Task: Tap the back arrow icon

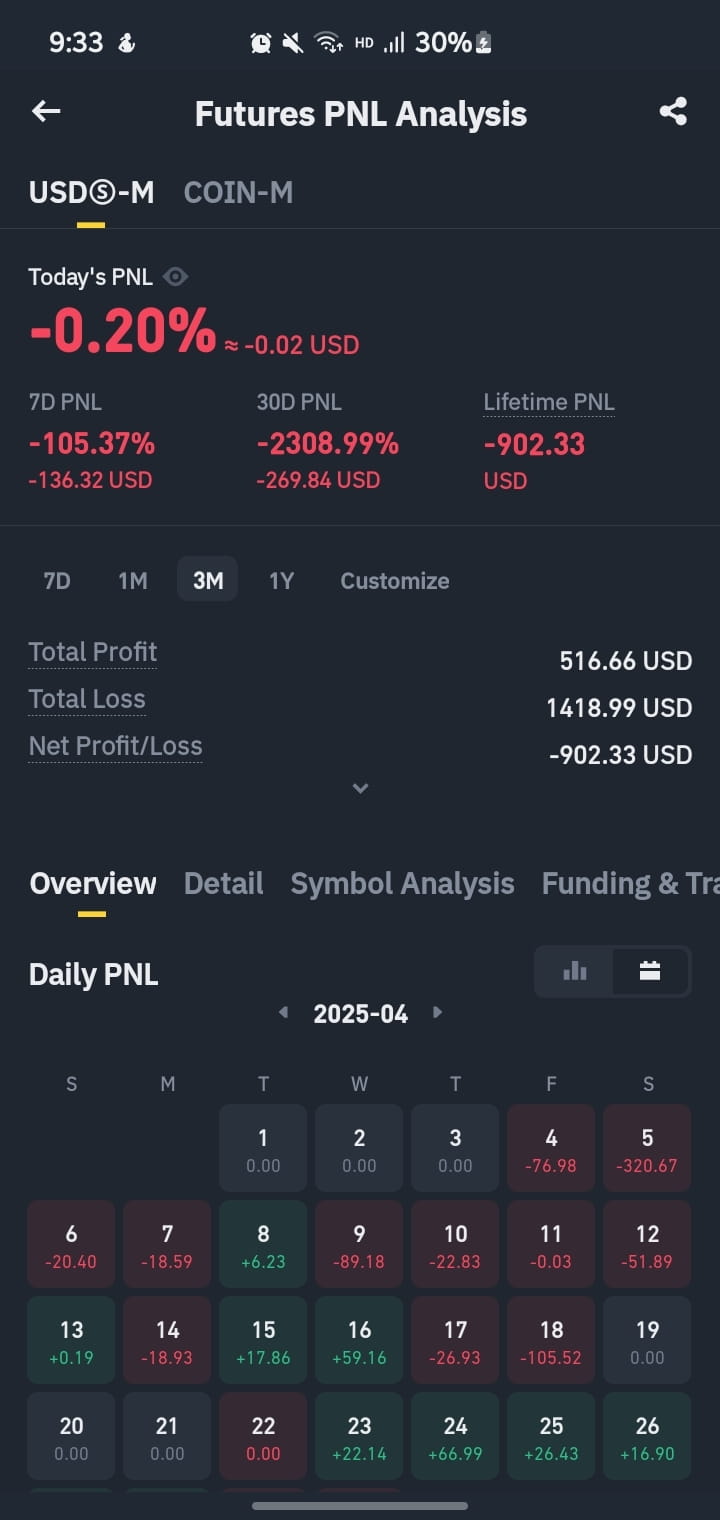Action: 46,111
